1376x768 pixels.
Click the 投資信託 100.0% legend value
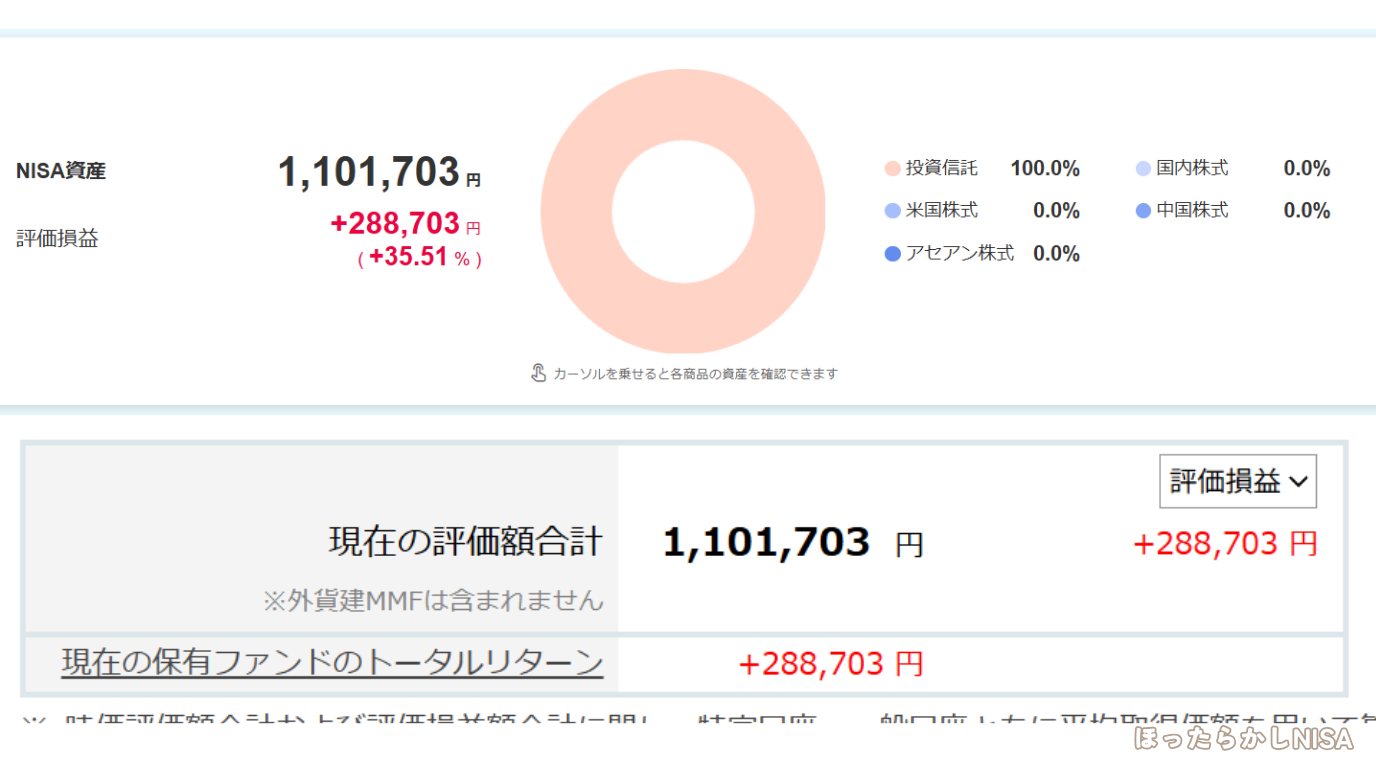pos(1045,169)
